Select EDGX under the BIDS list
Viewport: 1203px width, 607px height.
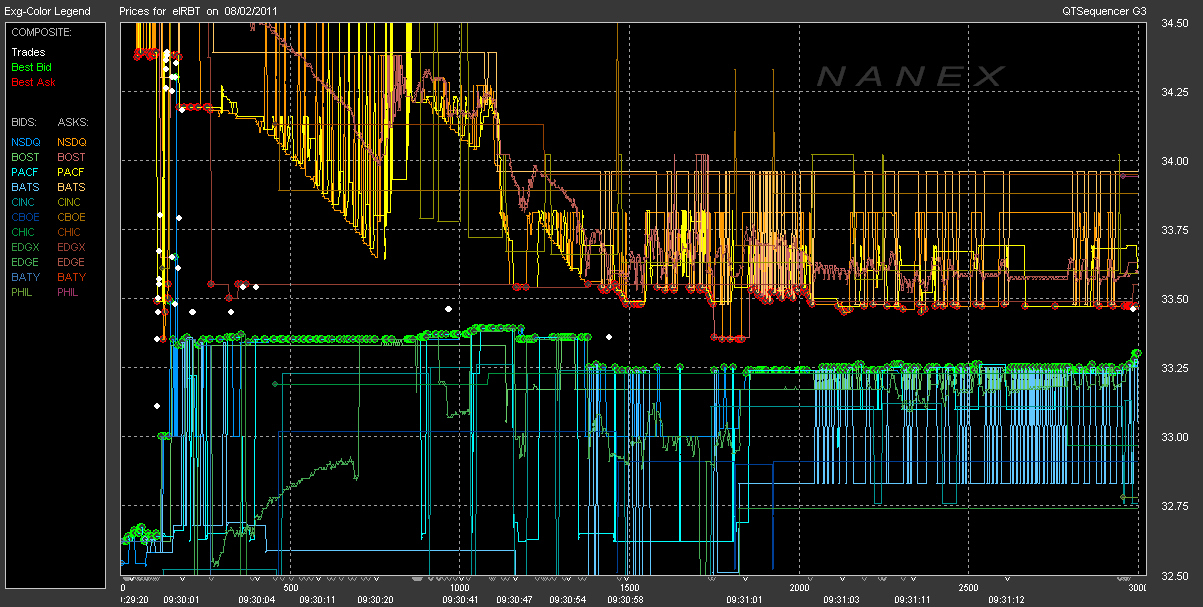[x=26, y=247]
